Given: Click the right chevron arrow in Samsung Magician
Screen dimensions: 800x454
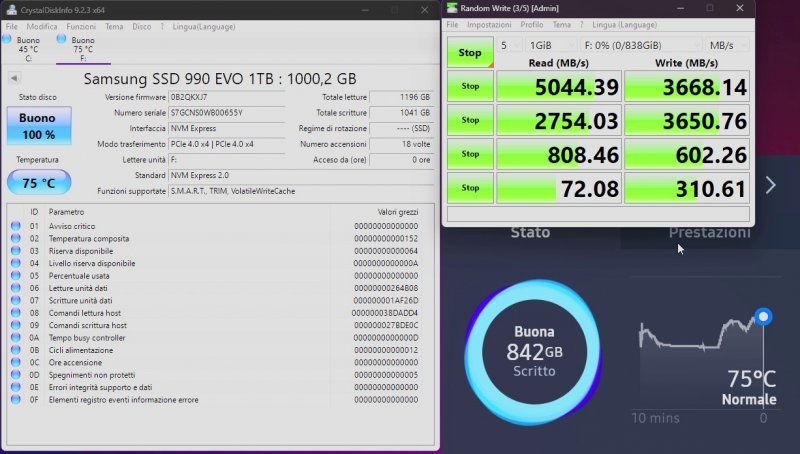Looking at the screenshot, I should point(770,185).
